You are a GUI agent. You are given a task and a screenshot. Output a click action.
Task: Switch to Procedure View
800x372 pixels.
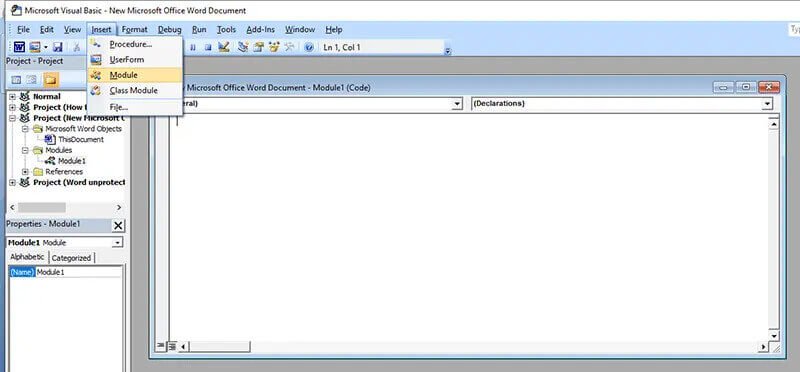(162, 347)
